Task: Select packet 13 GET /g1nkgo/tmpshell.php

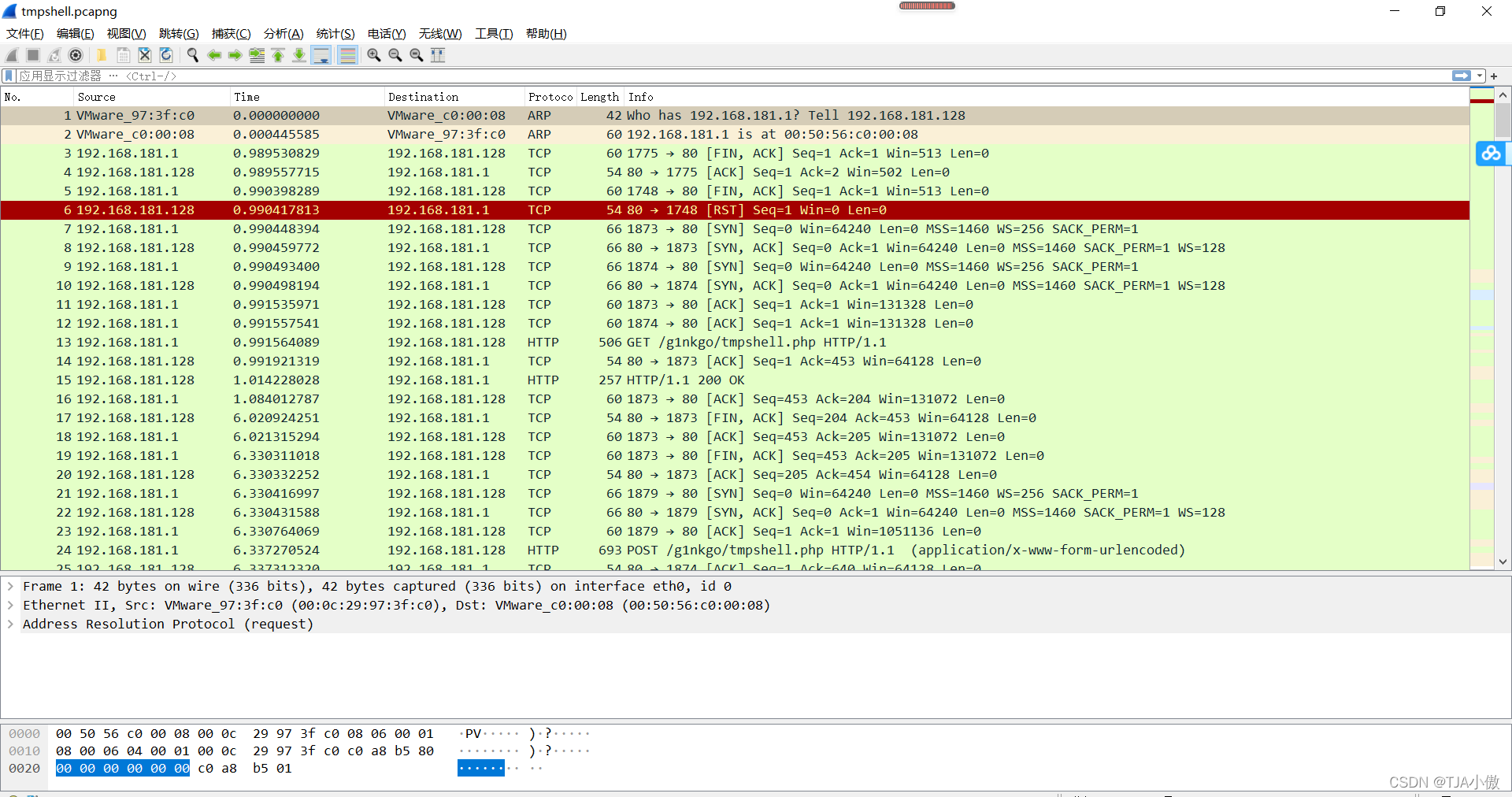Action: pyautogui.click(x=735, y=343)
